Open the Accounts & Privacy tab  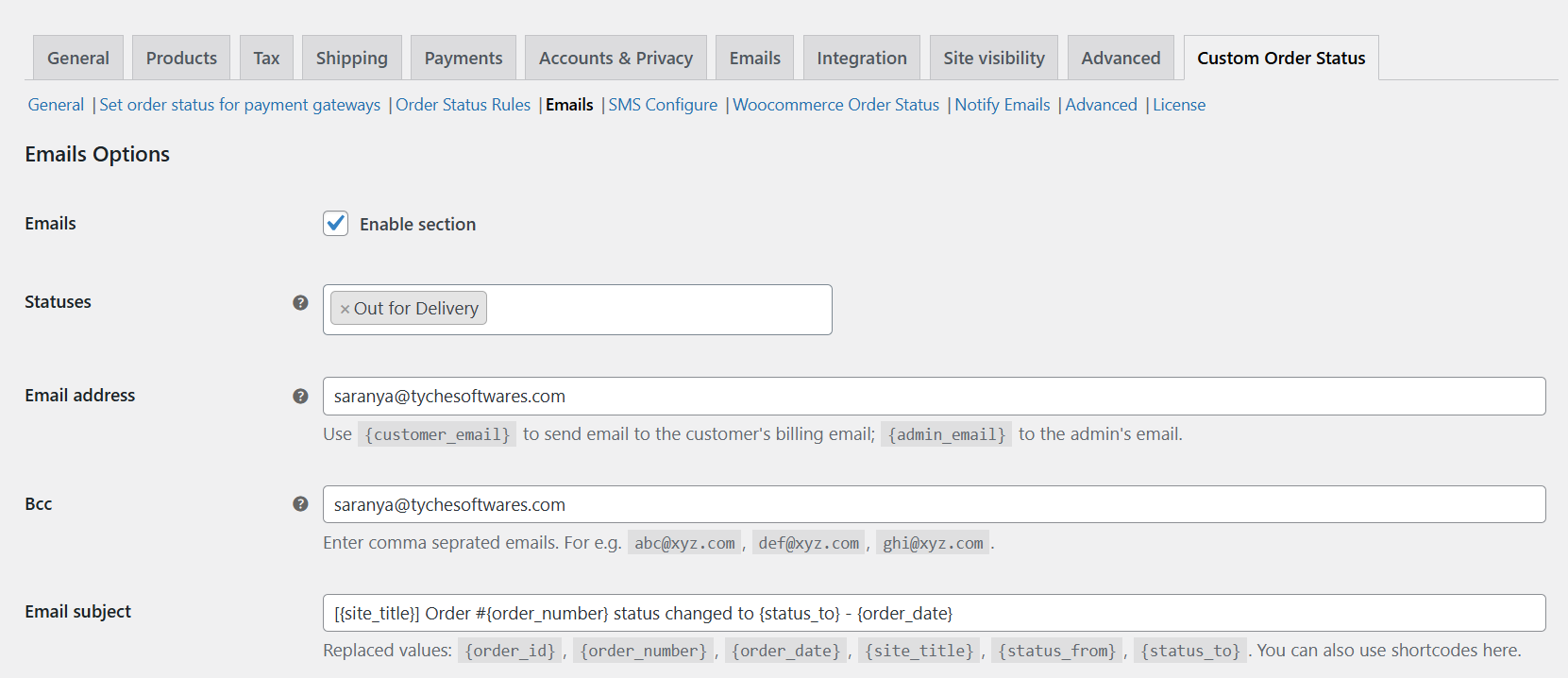tap(615, 59)
